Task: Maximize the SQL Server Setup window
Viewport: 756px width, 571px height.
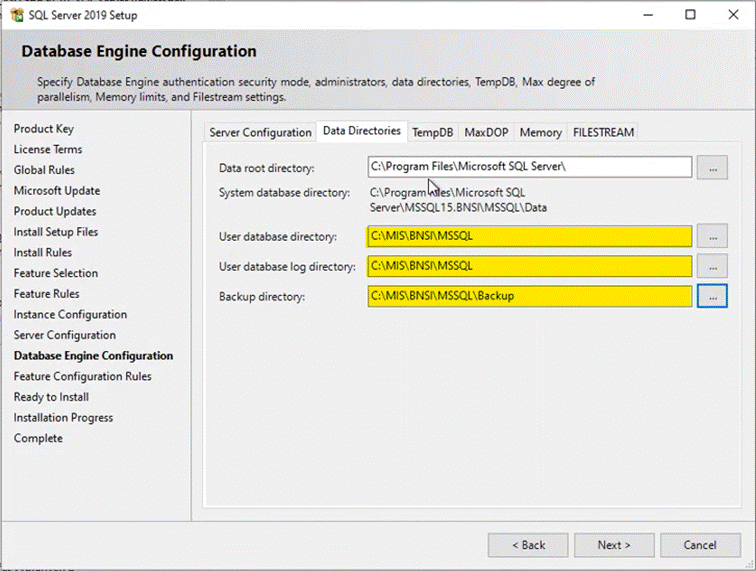Action: pos(690,15)
